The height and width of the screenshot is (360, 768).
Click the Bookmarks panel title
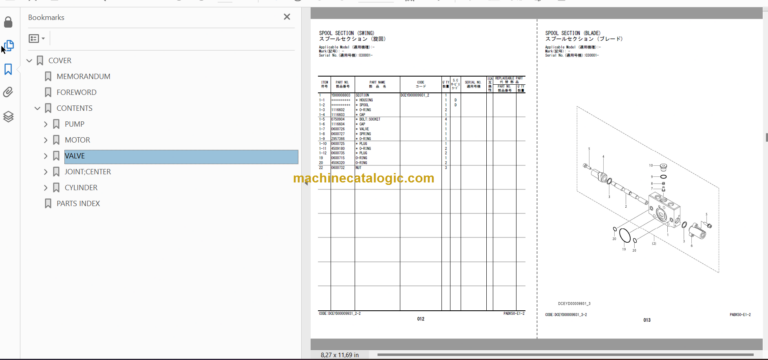tap(46, 17)
